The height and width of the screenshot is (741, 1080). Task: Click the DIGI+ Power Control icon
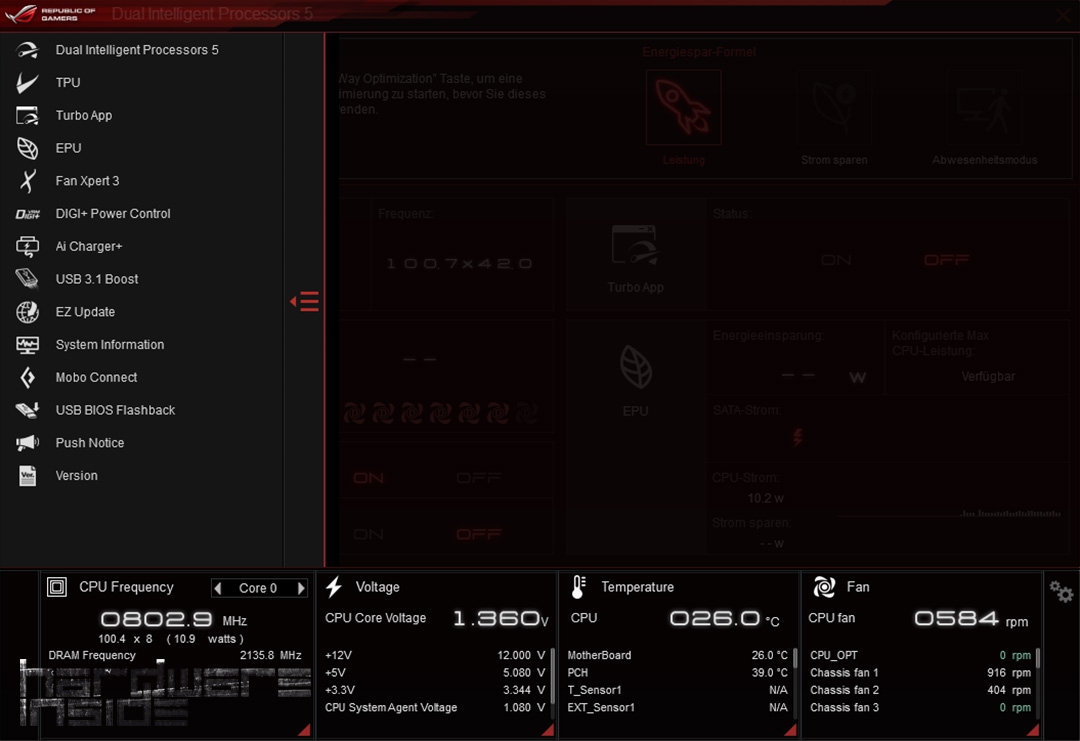coord(28,214)
